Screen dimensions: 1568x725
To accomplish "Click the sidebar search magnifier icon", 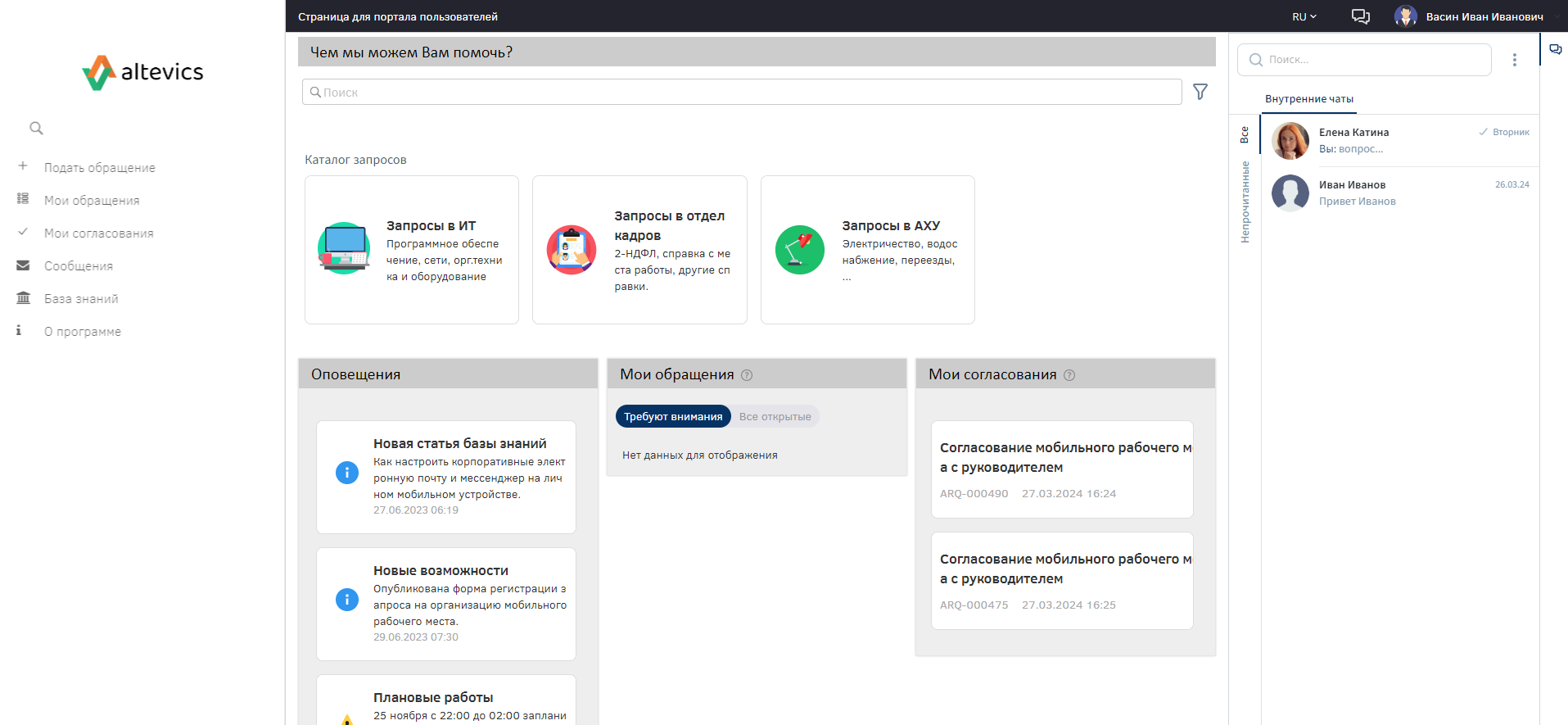I will [36, 128].
